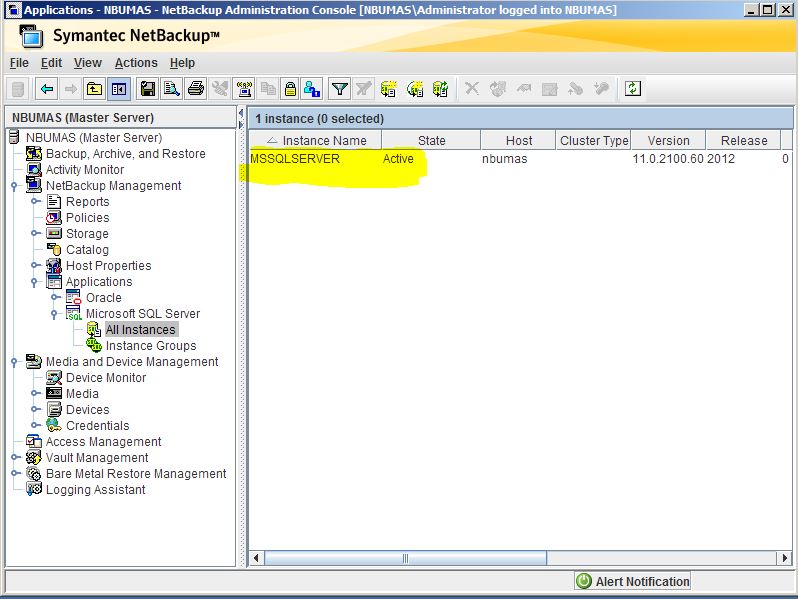Screen dimensions: 798x599
Task: Sort by State column header
Action: (431, 140)
